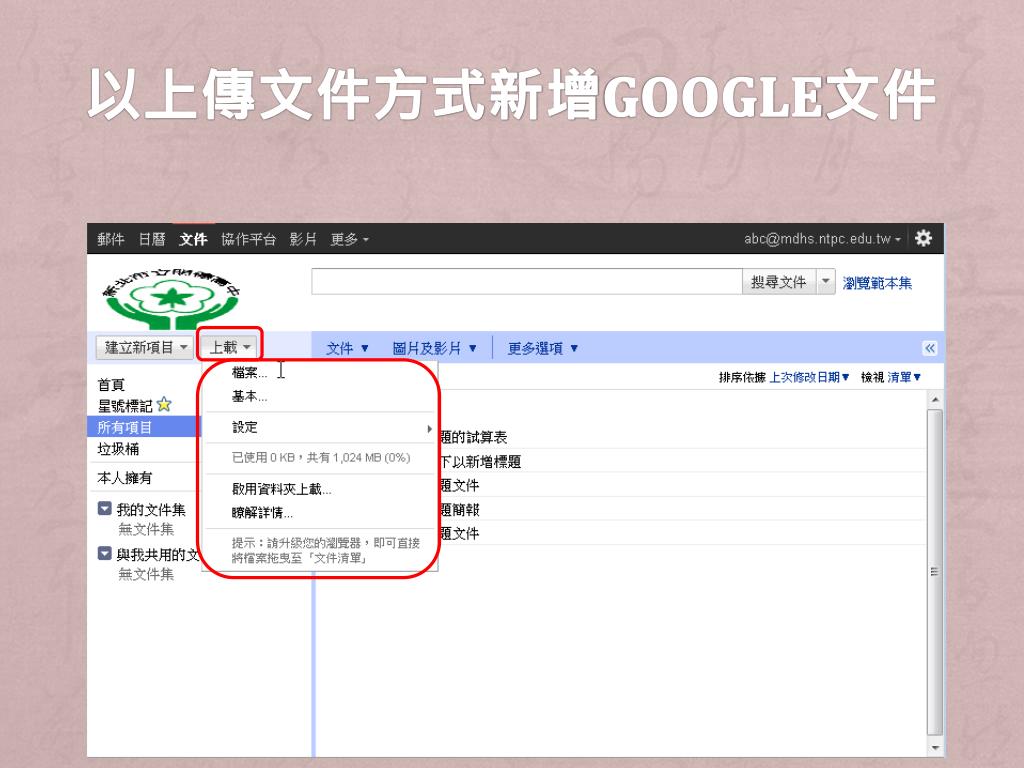1024x768 pixels.
Task: Choose 啟用資料夾上載... from the upload menu
Action: (281, 489)
